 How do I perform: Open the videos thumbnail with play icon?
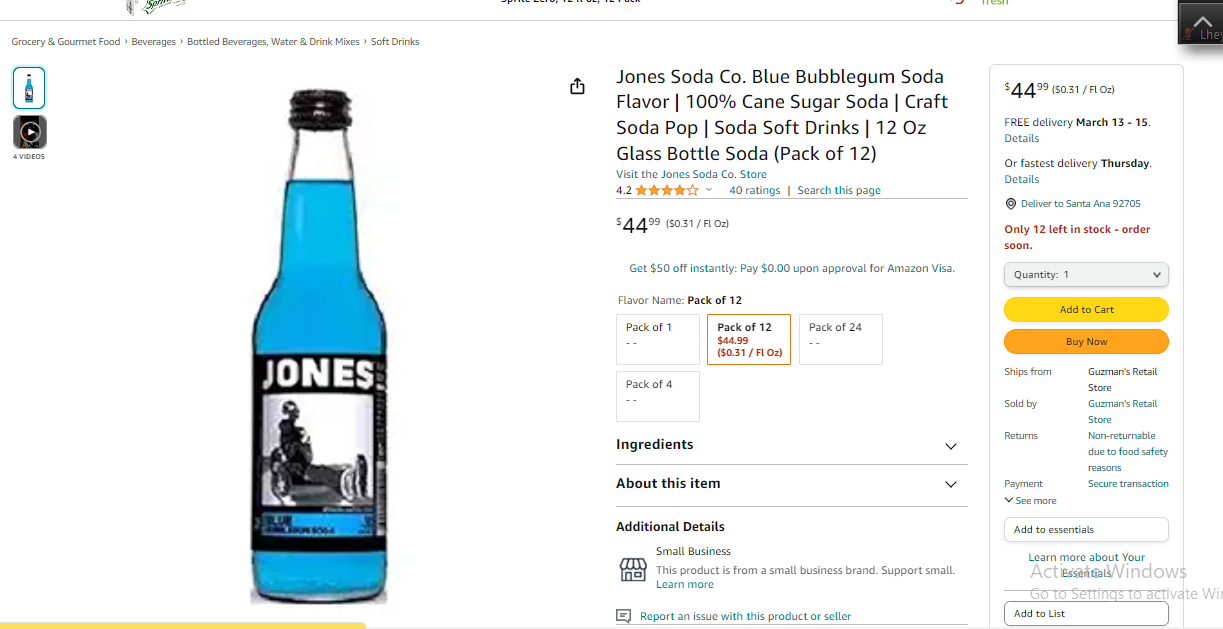point(30,132)
